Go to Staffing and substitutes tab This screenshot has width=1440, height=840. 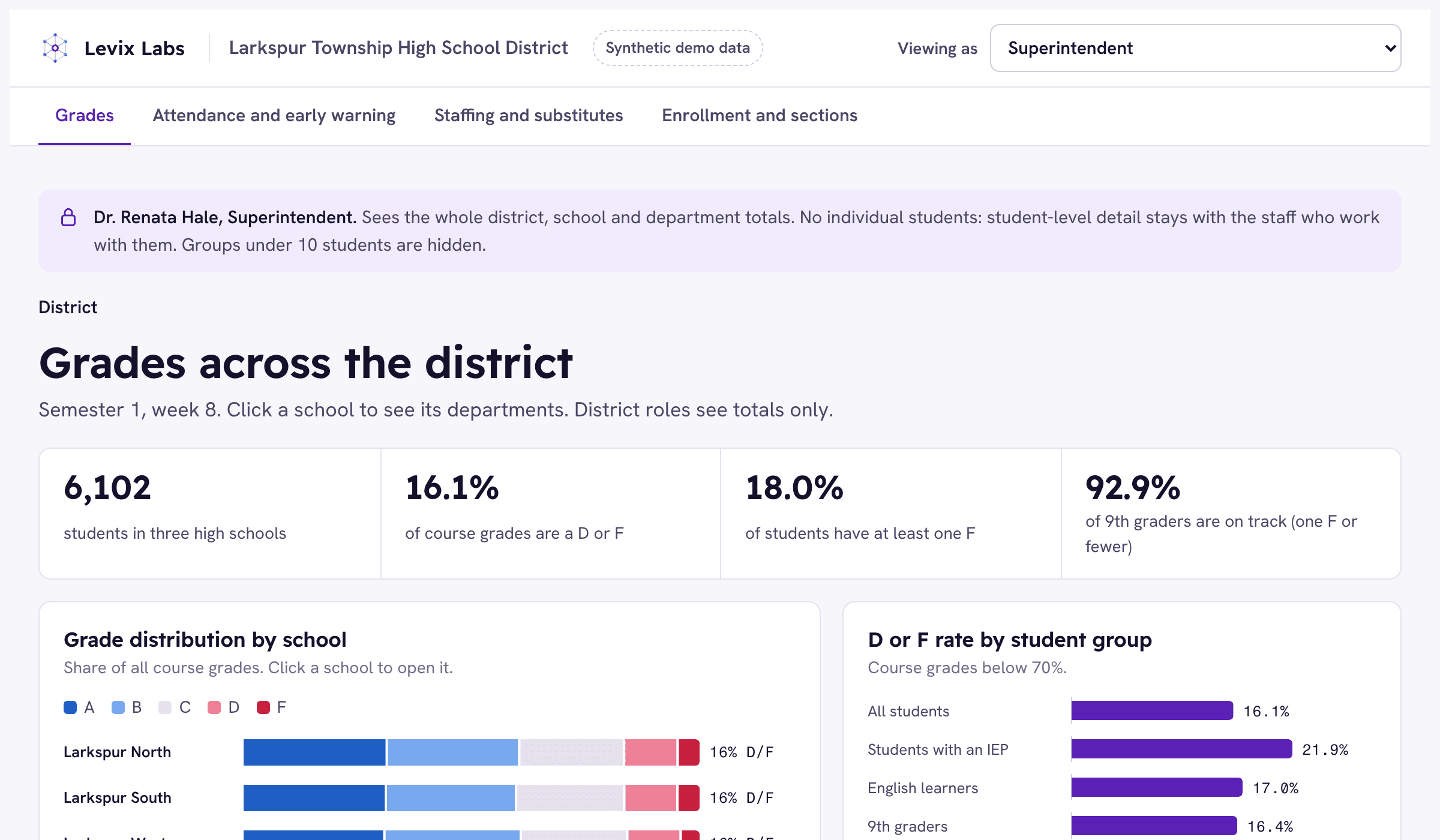[529, 115]
